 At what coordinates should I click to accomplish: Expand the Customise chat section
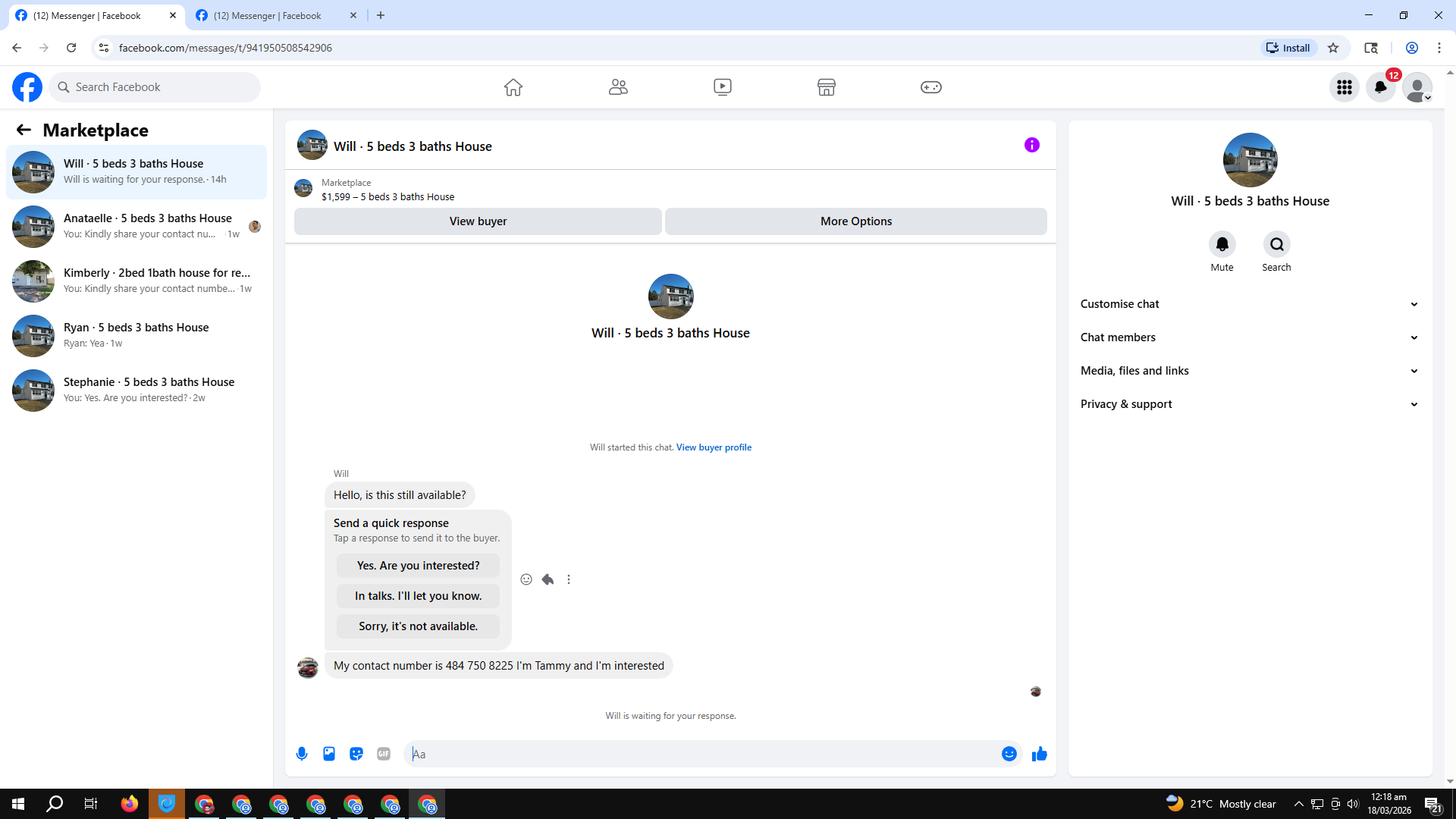click(1250, 304)
